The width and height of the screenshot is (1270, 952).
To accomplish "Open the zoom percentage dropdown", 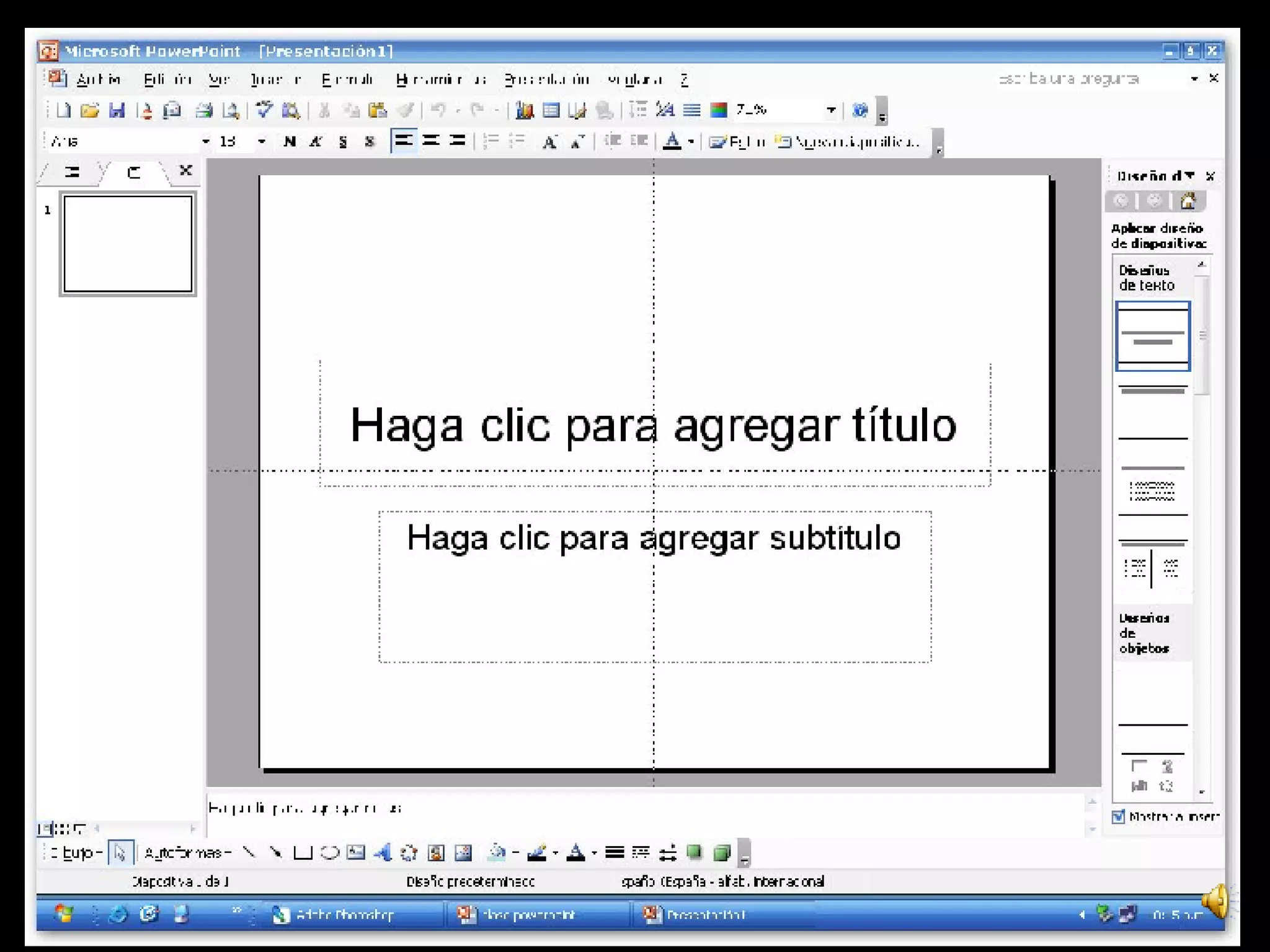I will [831, 110].
